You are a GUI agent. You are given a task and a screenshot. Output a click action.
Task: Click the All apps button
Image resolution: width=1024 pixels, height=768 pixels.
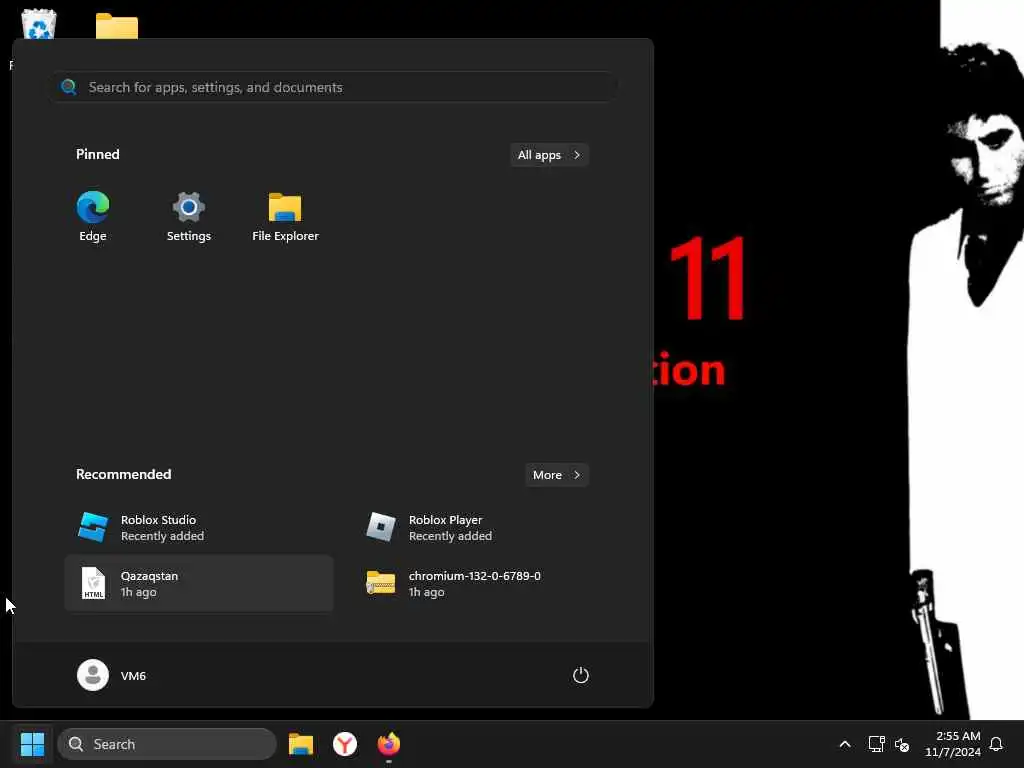[549, 155]
